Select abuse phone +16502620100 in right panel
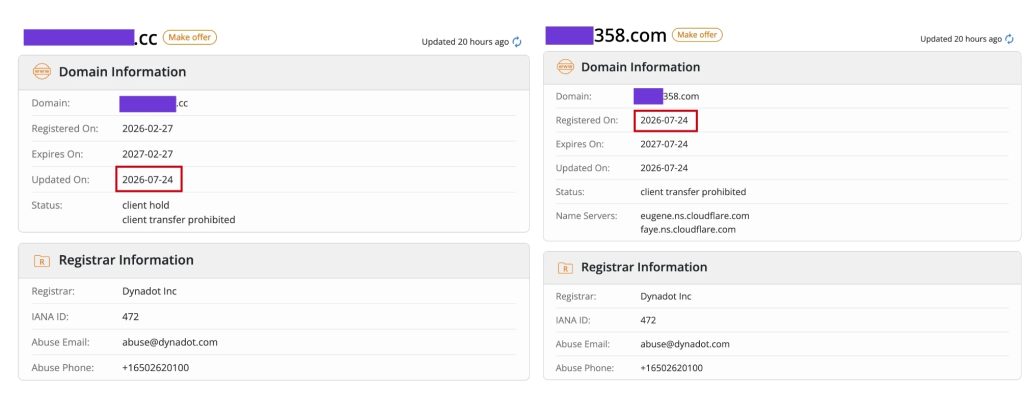The height and width of the screenshot is (394, 1024). pyautogui.click(x=672, y=368)
